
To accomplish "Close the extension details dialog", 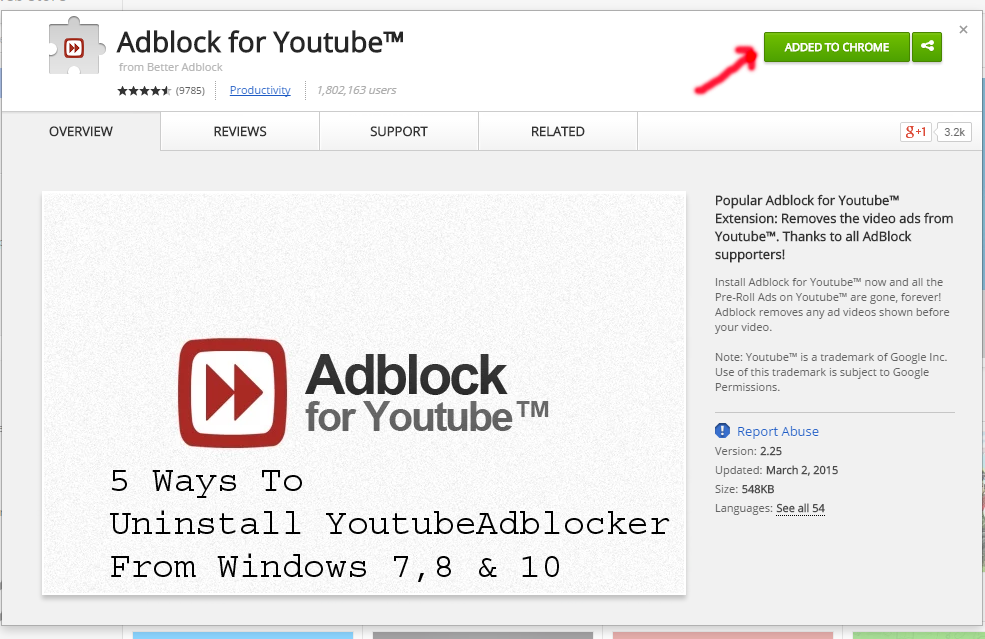I will [963, 30].
